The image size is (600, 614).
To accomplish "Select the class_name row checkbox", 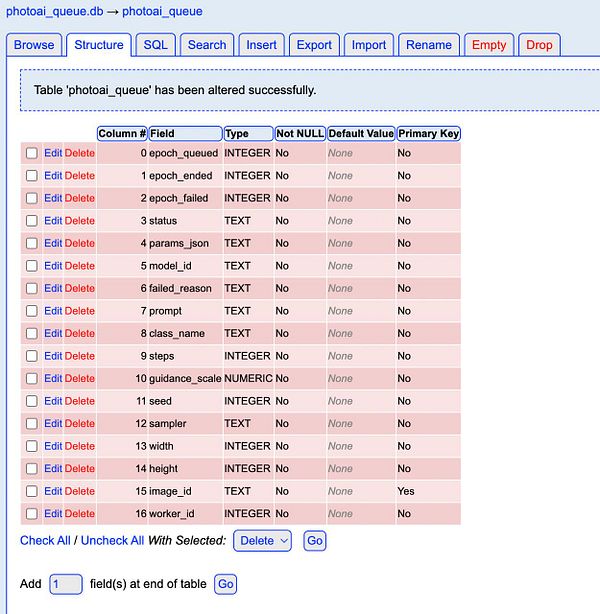I will coord(32,333).
